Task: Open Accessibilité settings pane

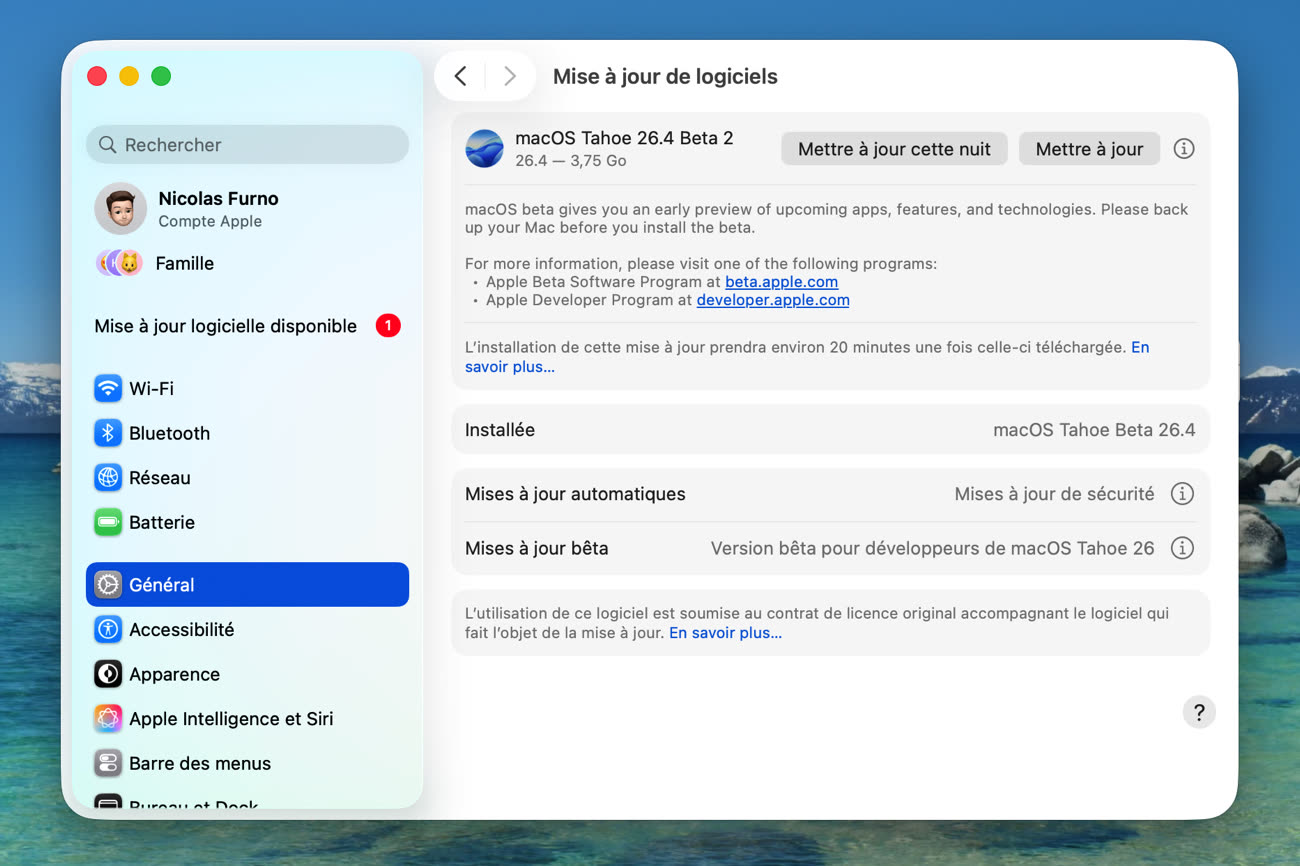Action: click(x=180, y=629)
